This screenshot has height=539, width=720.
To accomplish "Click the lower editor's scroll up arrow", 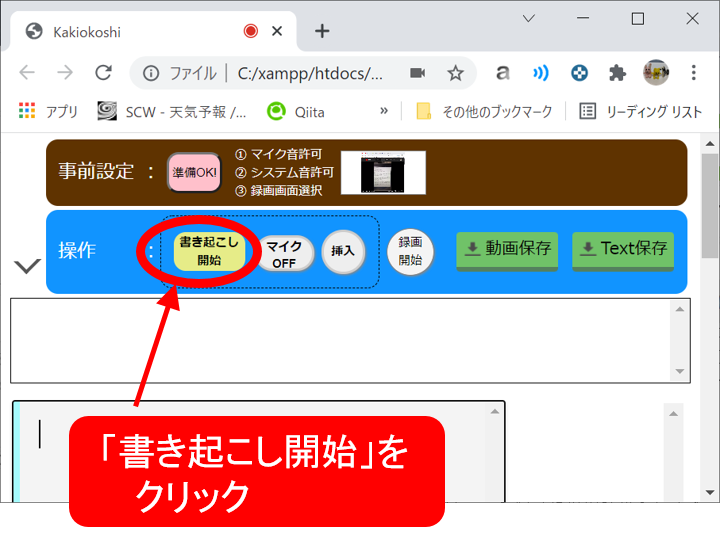I will click(x=495, y=411).
